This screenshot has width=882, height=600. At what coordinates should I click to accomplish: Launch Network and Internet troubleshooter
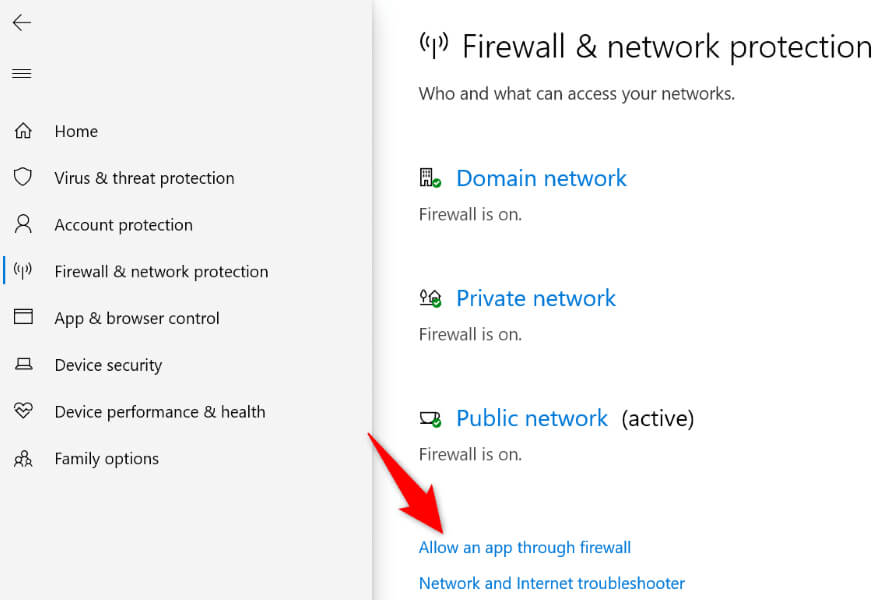[551, 583]
